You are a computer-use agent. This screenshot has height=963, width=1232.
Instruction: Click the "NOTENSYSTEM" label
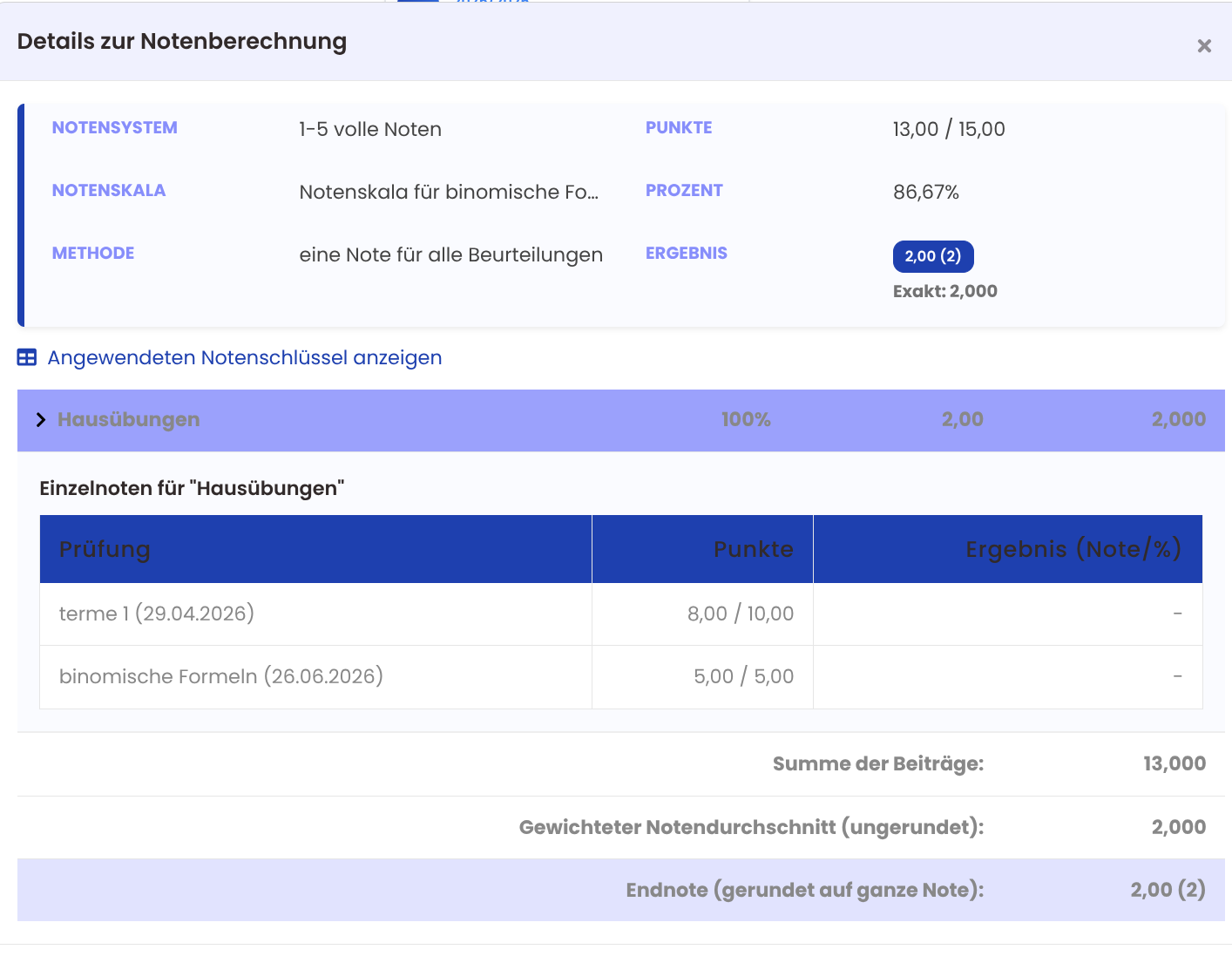[x=115, y=127]
